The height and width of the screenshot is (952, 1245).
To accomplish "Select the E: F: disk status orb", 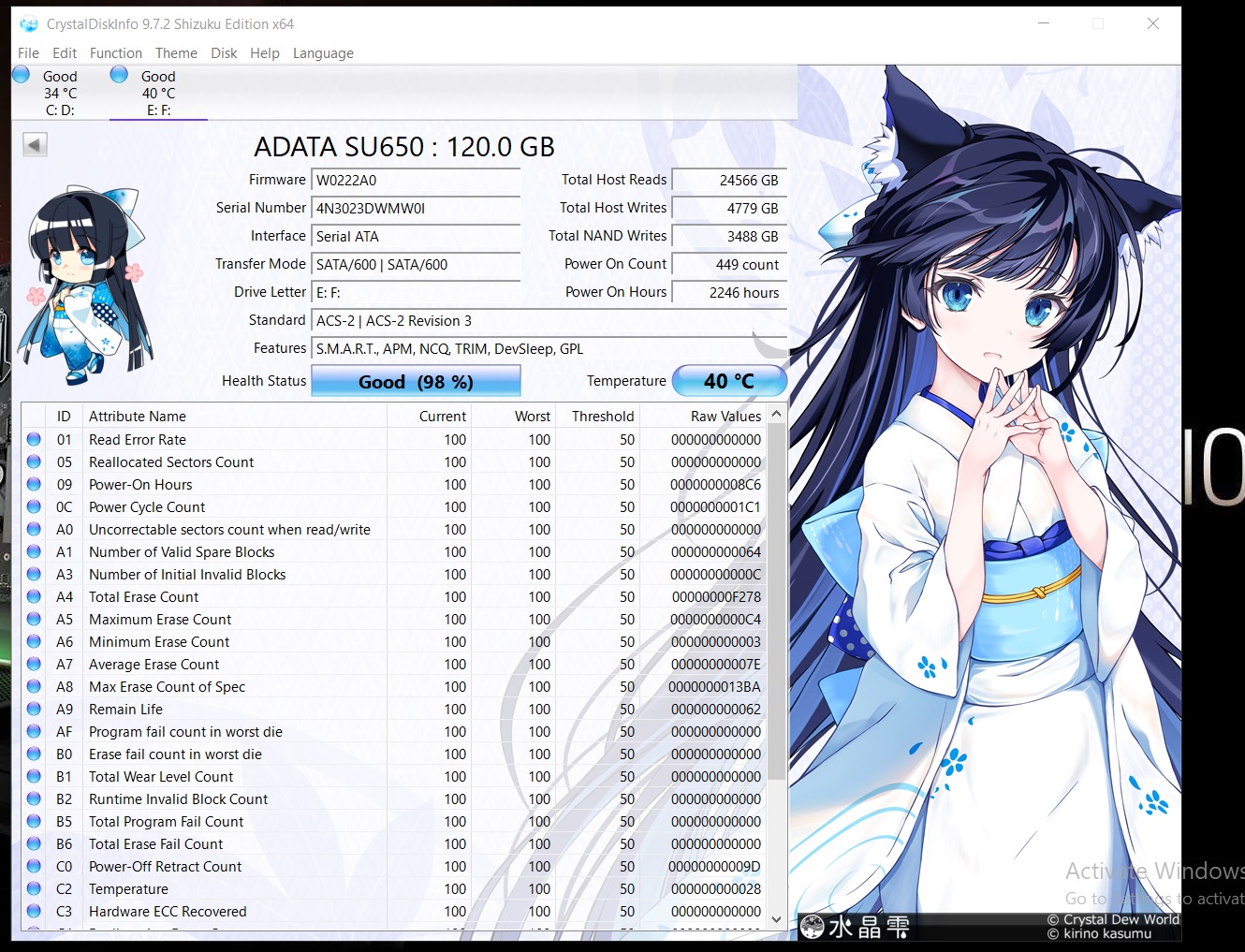I will coord(119,75).
